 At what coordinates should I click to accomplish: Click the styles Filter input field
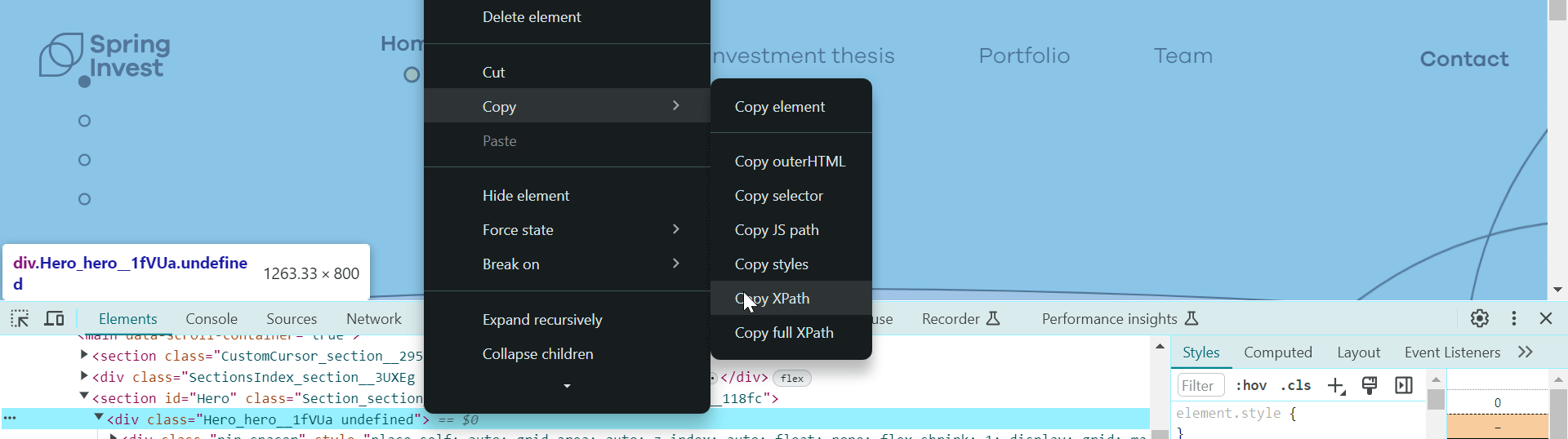1201,385
